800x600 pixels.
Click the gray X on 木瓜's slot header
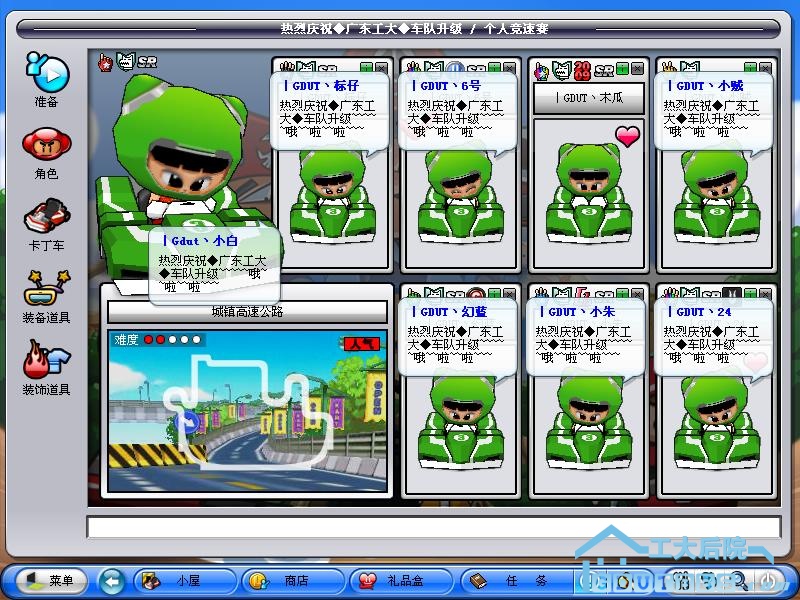click(636, 70)
